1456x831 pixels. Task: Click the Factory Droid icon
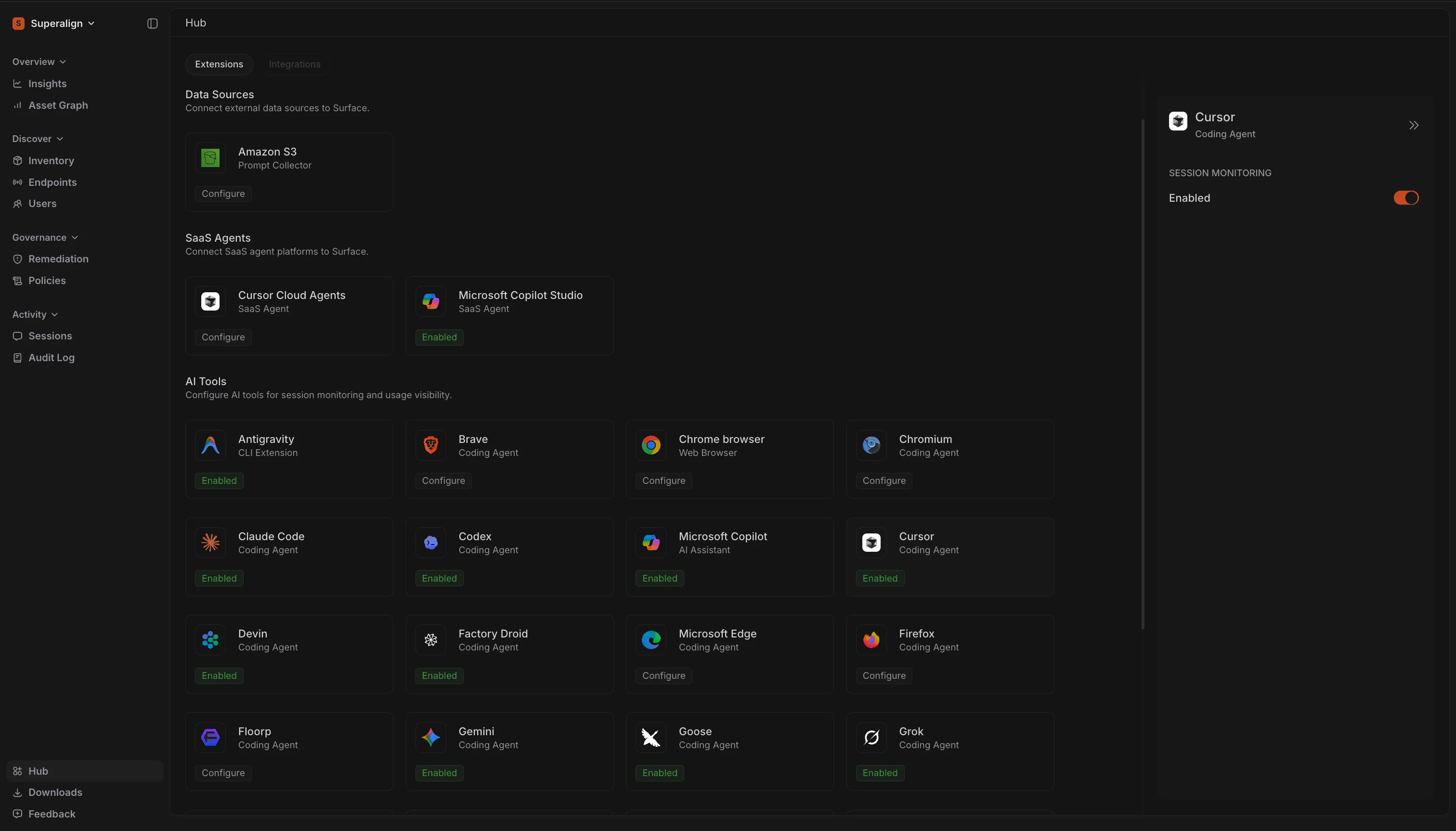click(431, 640)
